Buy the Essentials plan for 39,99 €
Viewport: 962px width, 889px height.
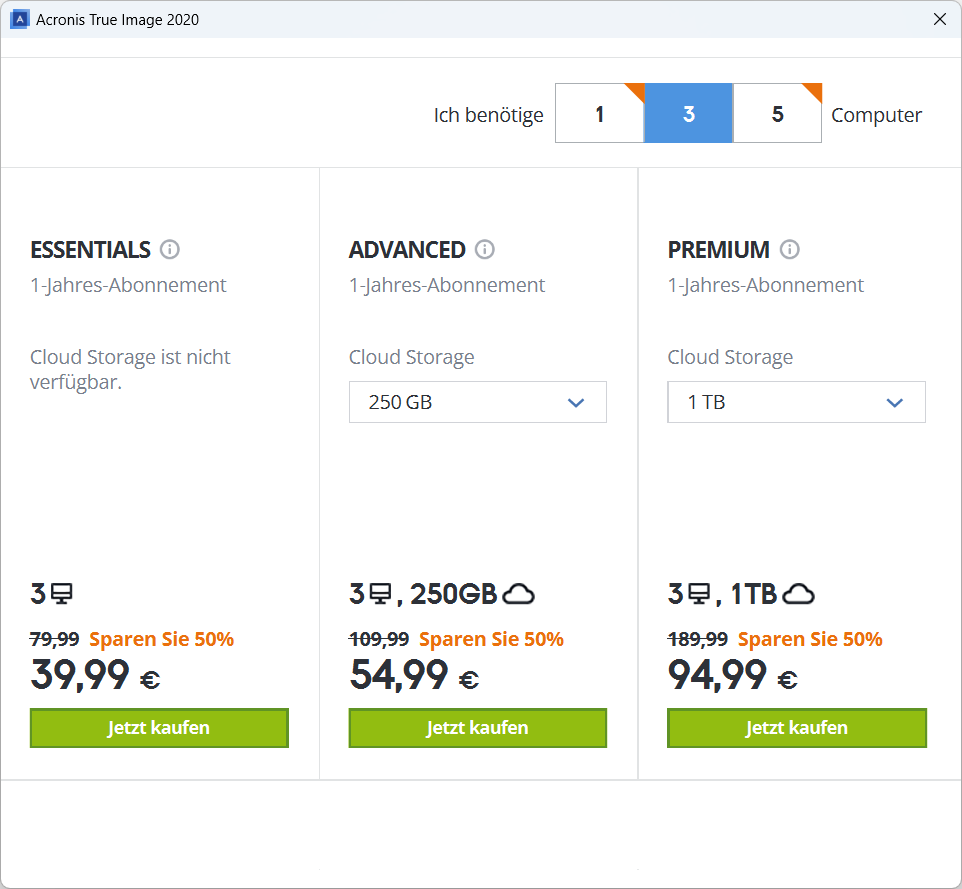coord(159,728)
